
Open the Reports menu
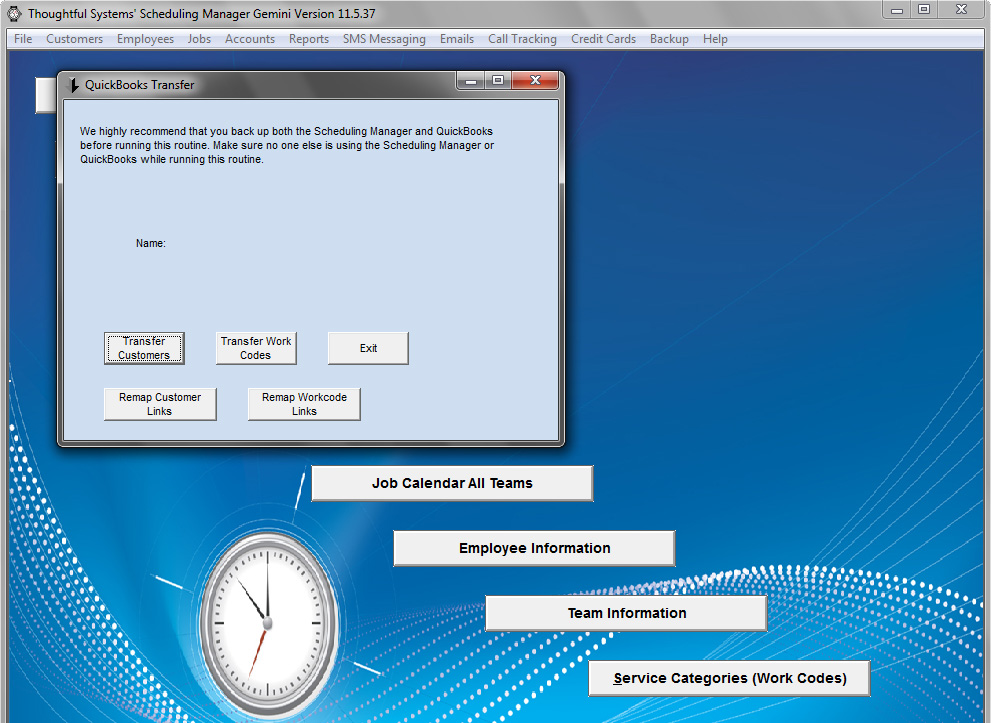tap(308, 39)
